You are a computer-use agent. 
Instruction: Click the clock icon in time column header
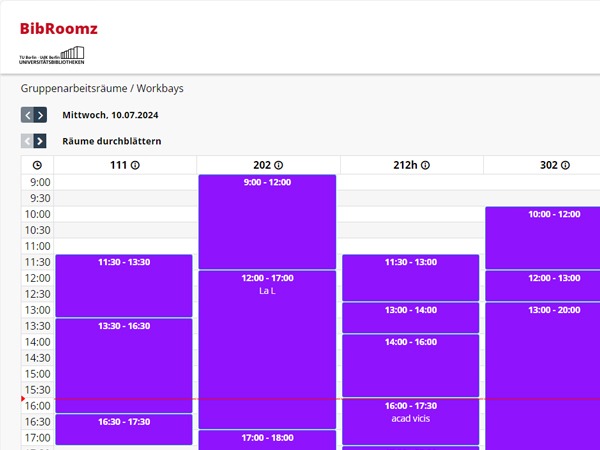[37, 165]
